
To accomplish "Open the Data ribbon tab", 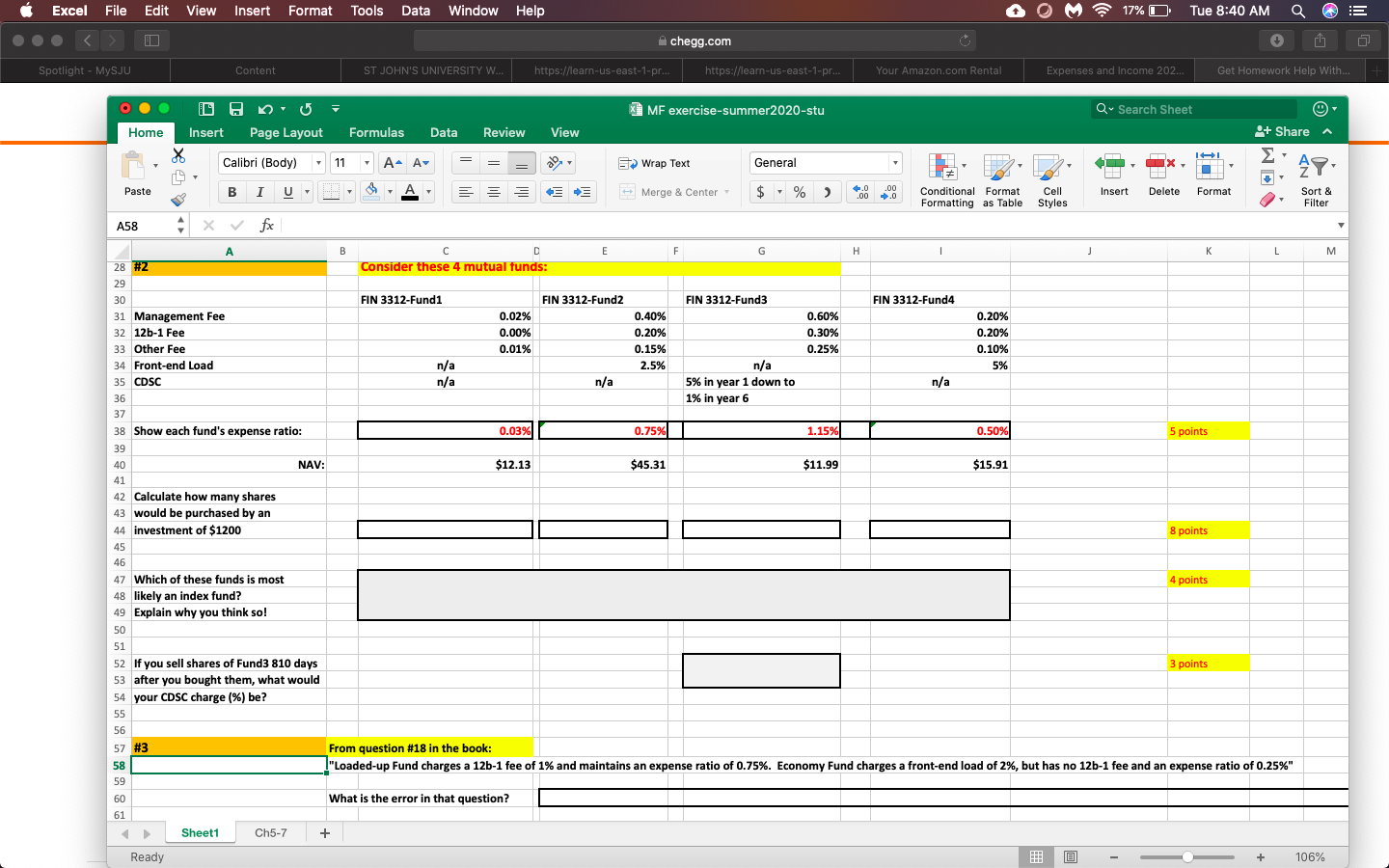I will [x=444, y=132].
